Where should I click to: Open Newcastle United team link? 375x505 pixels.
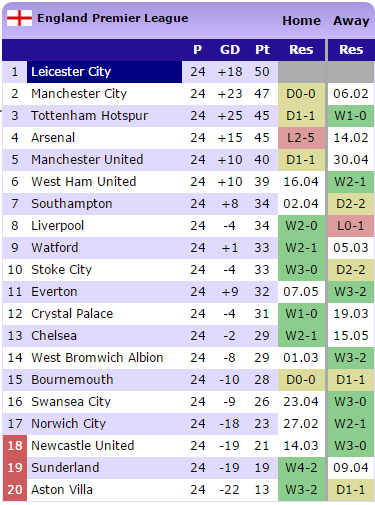pos(83,446)
